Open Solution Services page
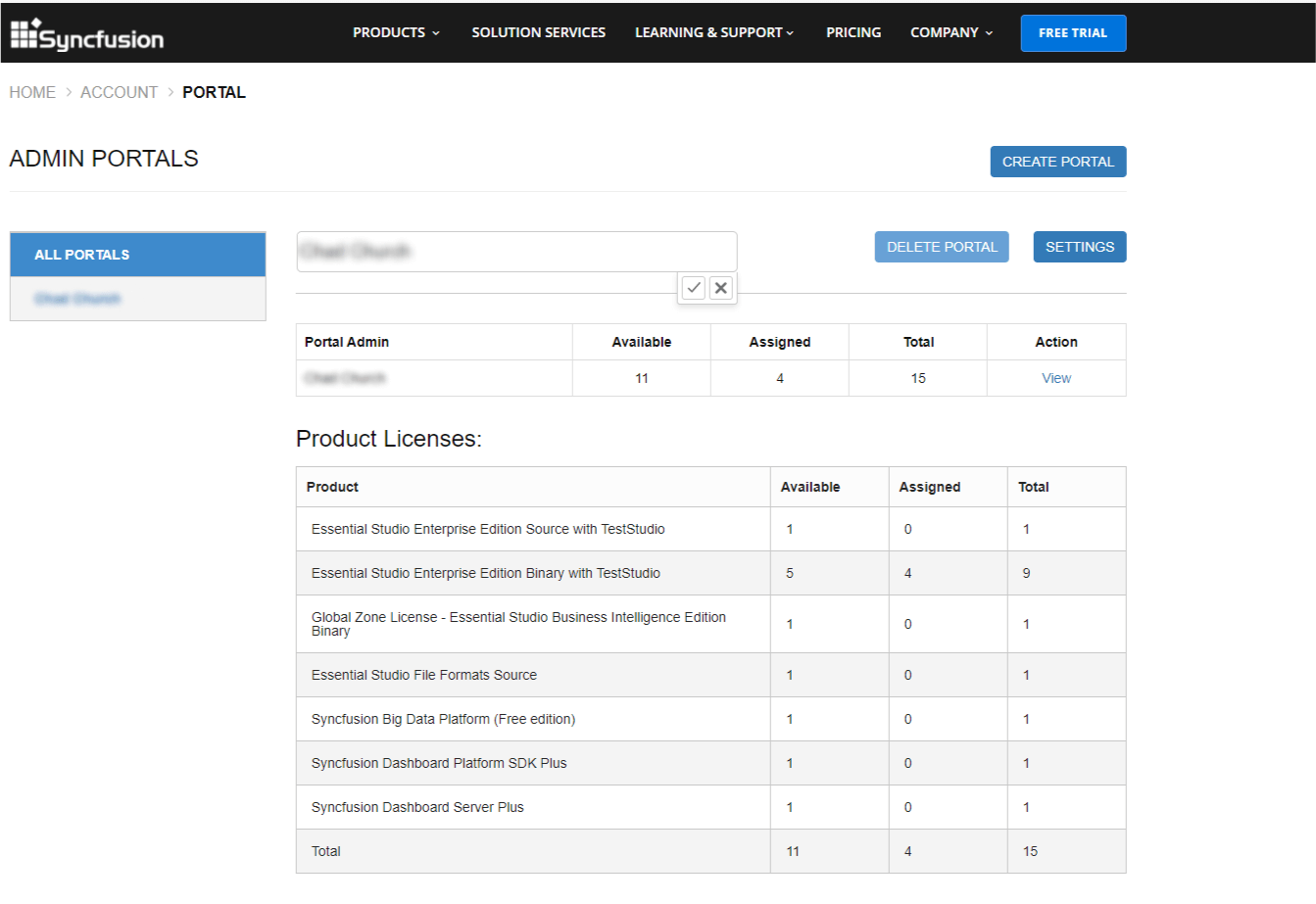Image resolution: width=1316 pixels, height=904 pixels. pos(538,32)
